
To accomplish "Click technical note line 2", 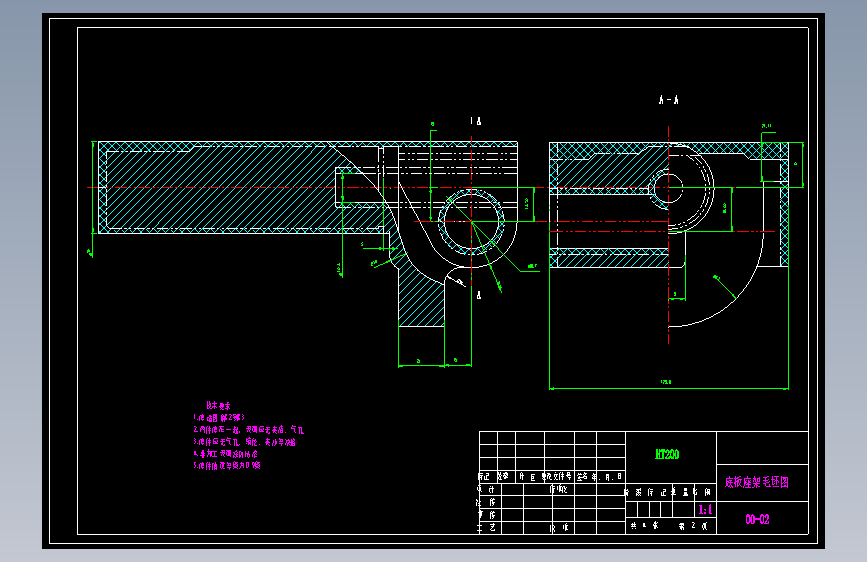I will (x=248, y=430).
